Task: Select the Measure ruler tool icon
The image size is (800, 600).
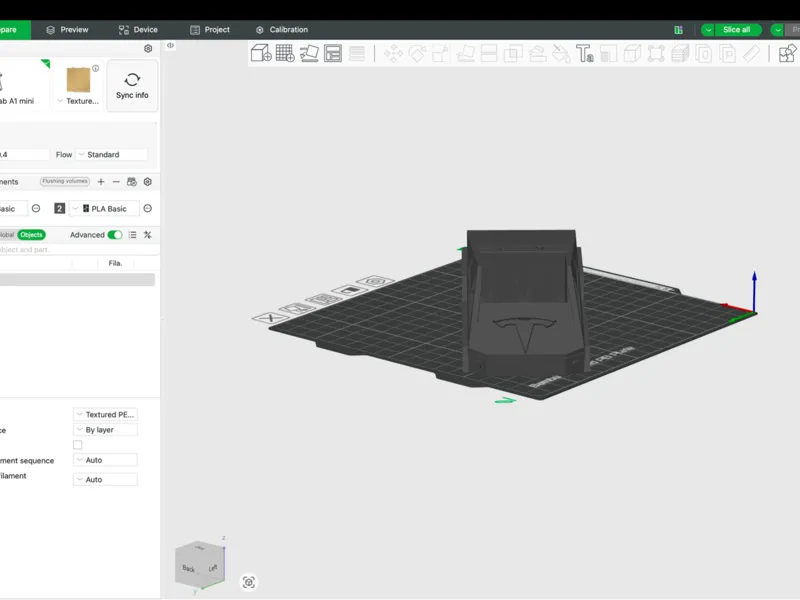Action: point(752,53)
